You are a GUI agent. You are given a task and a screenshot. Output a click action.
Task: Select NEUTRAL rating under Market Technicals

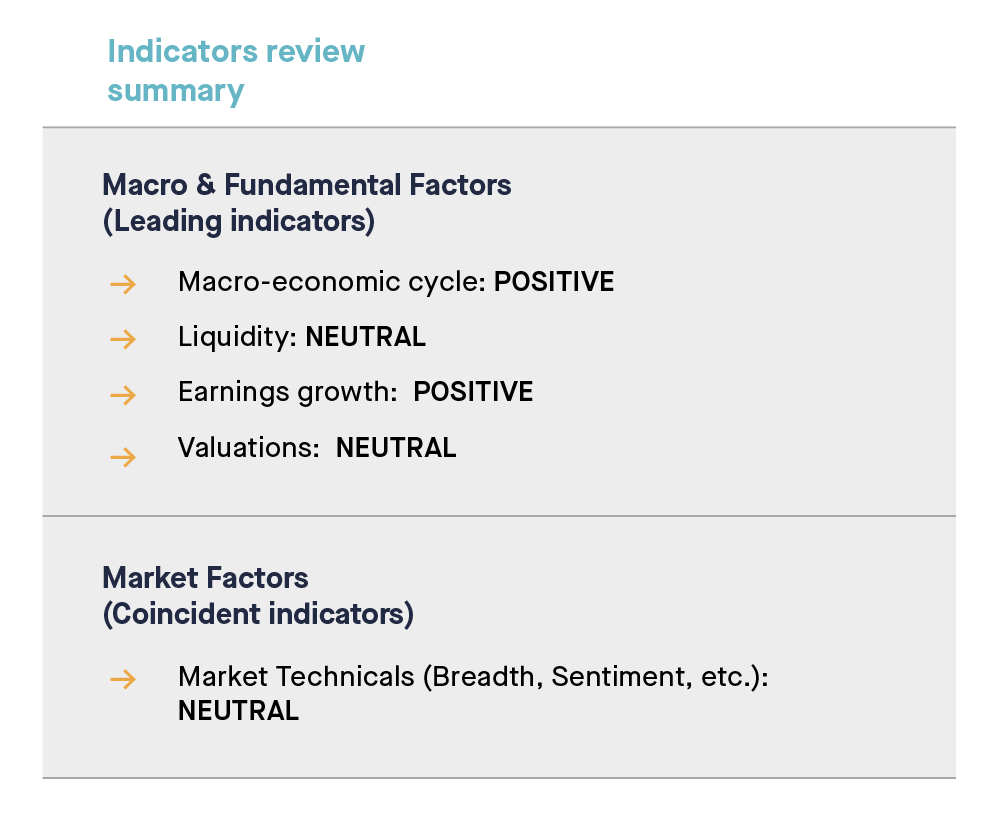238,711
